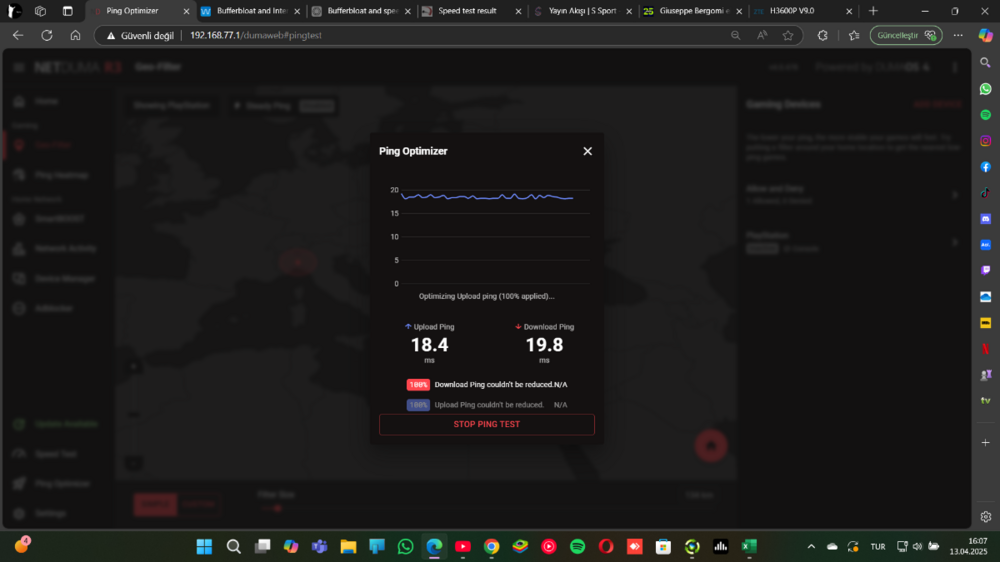The height and width of the screenshot is (562, 1000).
Task: Open TikTok from the Edge sidebar
Action: [985, 193]
